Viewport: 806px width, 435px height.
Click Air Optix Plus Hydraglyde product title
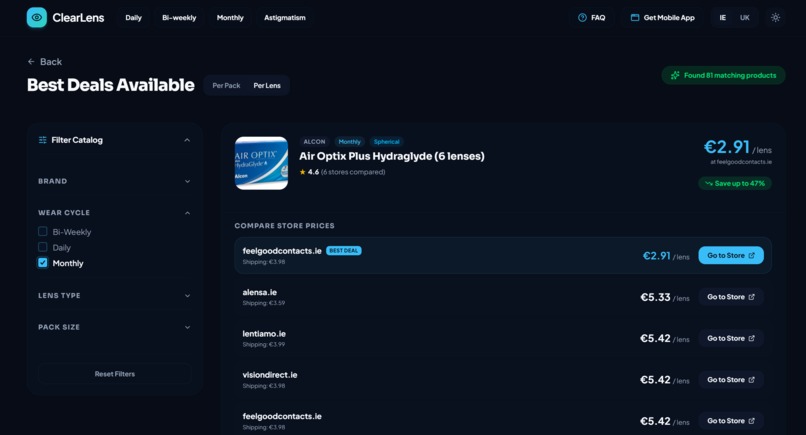pyautogui.click(x=392, y=156)
